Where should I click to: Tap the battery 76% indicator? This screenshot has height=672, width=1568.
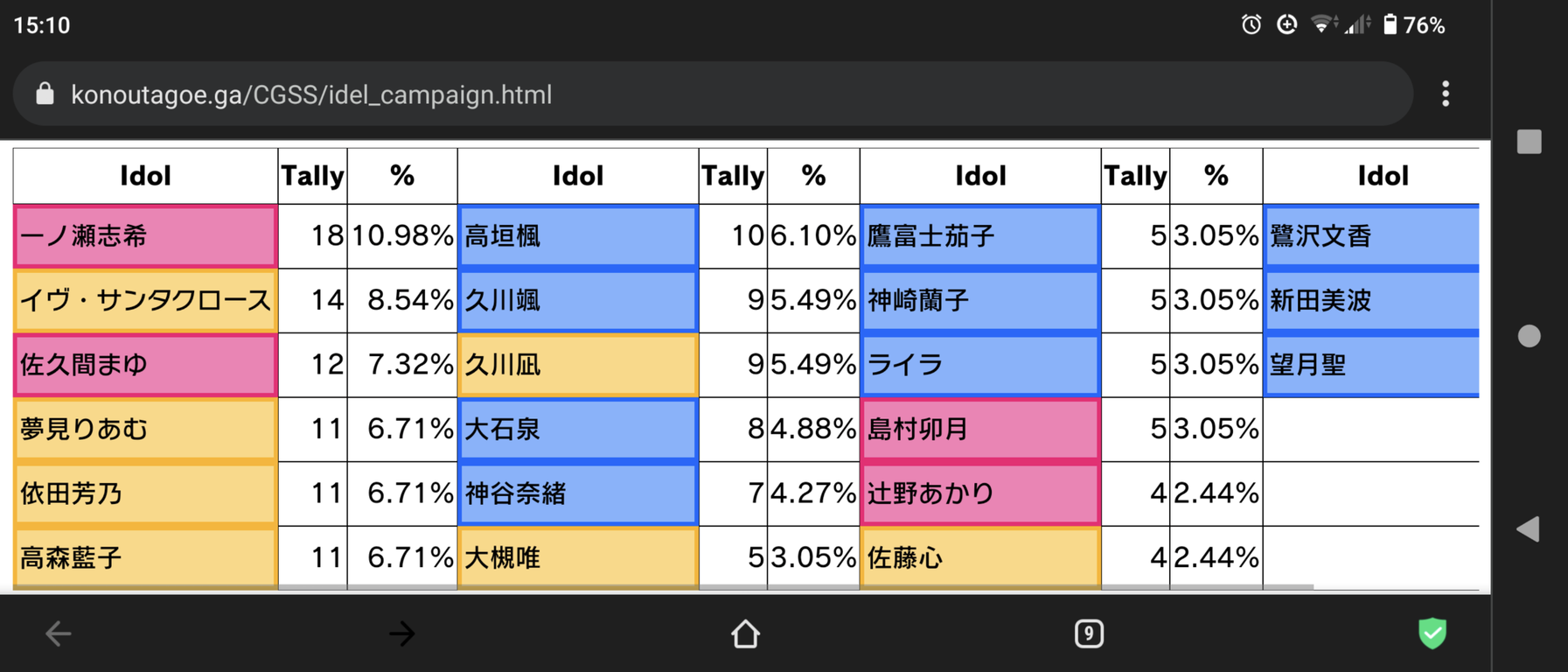(x=1414, y=24)
